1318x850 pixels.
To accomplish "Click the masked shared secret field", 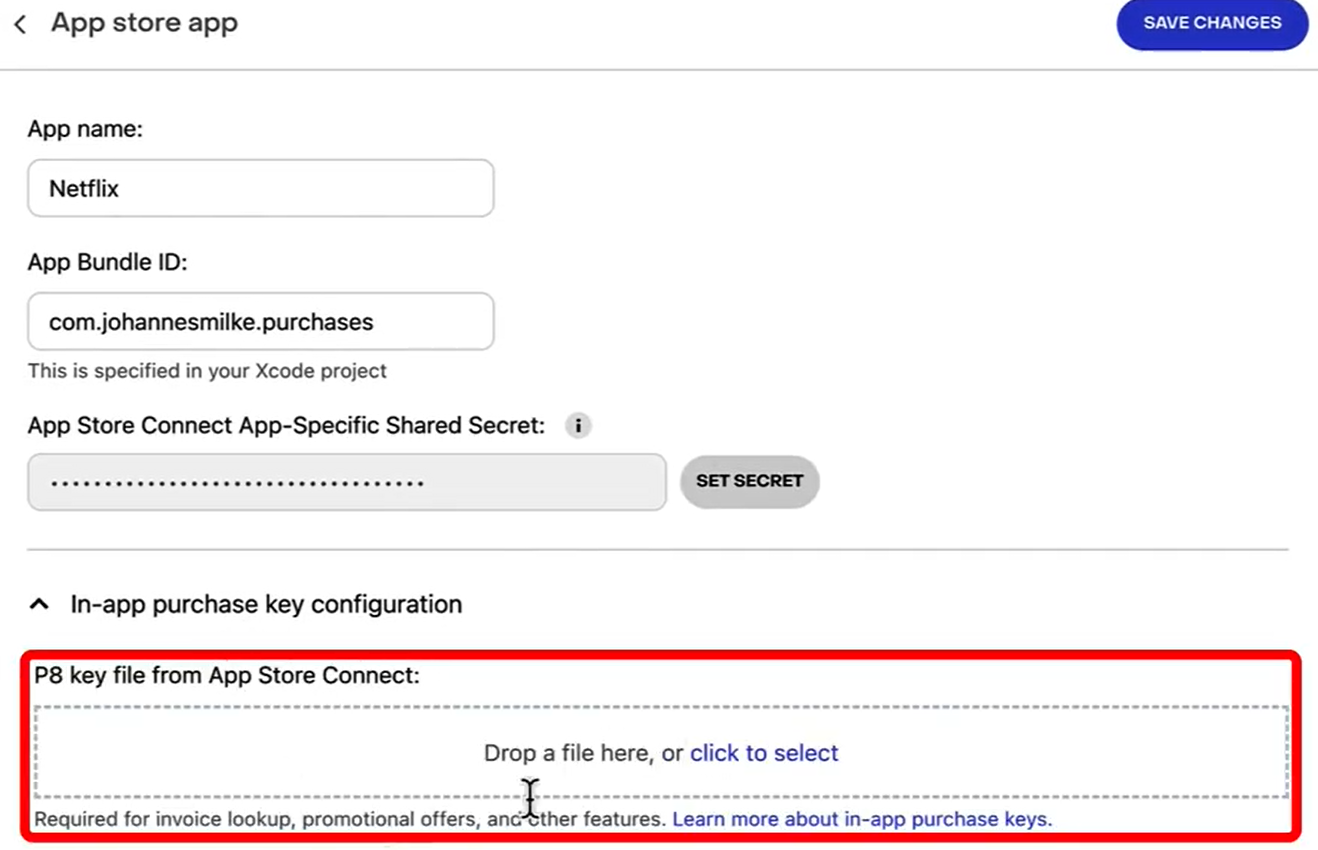I will pyautogui.click(x=346, y=482).
